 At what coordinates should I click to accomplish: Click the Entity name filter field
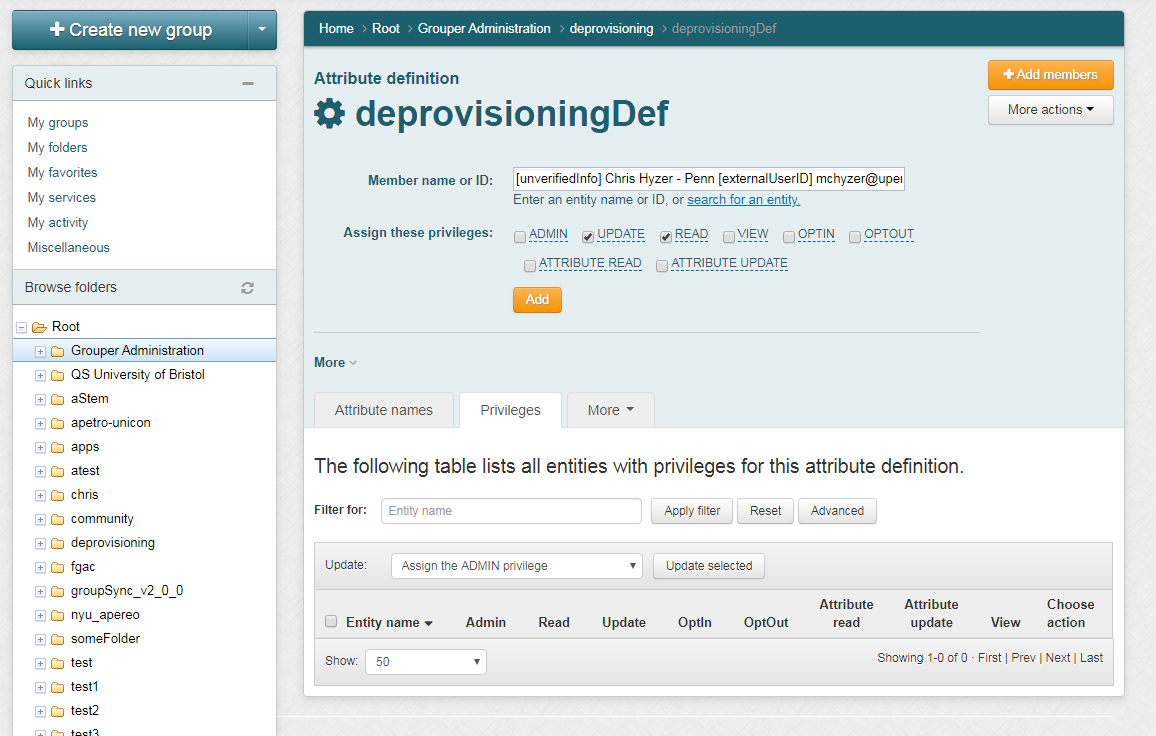pos(511,511)
